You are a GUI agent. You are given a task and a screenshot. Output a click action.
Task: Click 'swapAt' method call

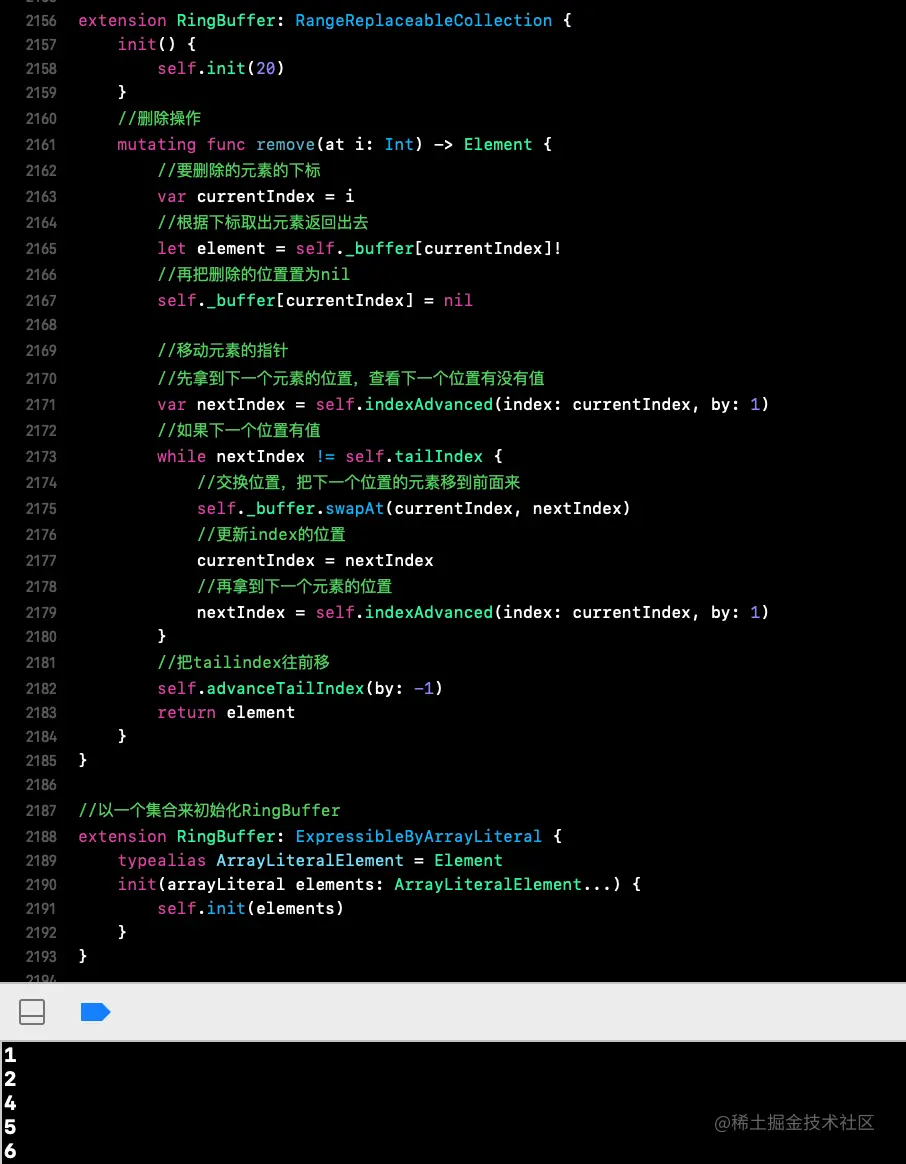click(355, 509)
